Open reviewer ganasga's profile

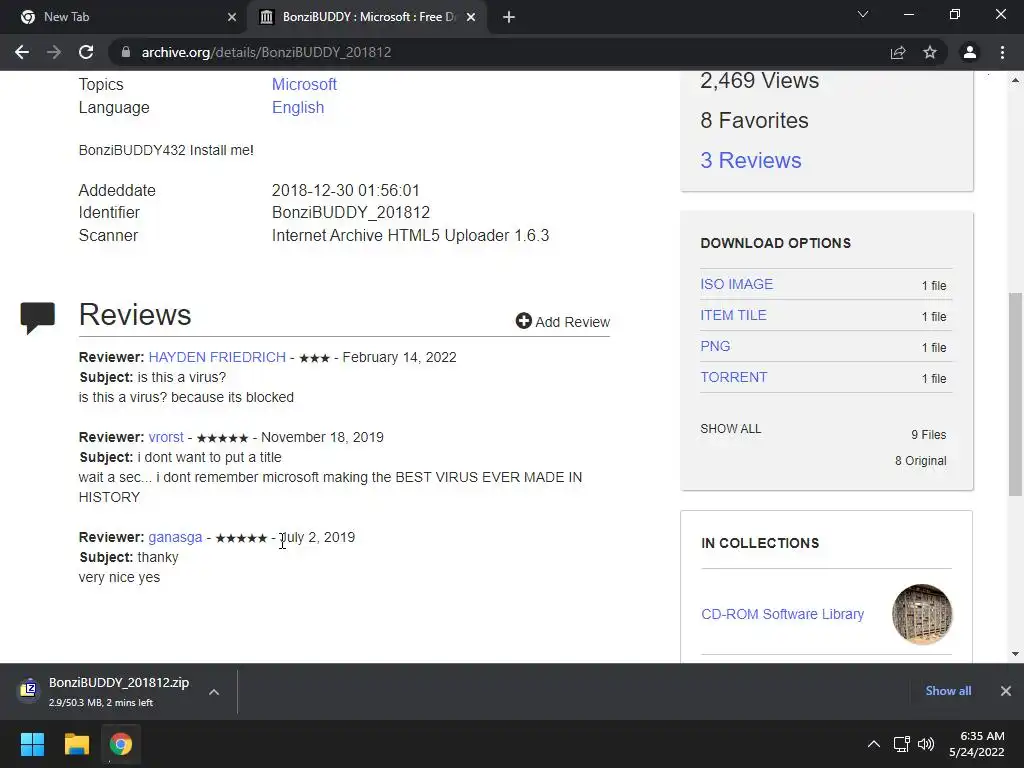[175, 537]
